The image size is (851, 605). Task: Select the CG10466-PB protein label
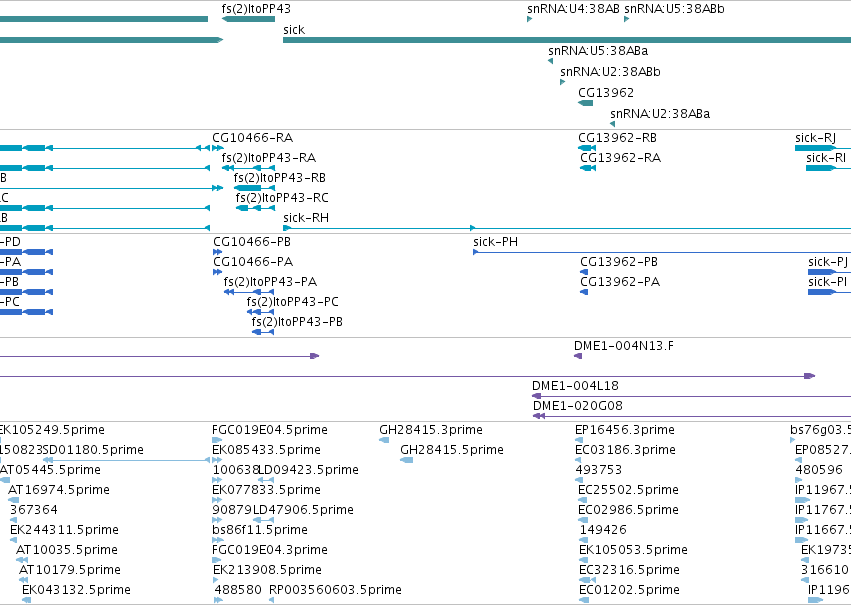(x=252, y=241)
